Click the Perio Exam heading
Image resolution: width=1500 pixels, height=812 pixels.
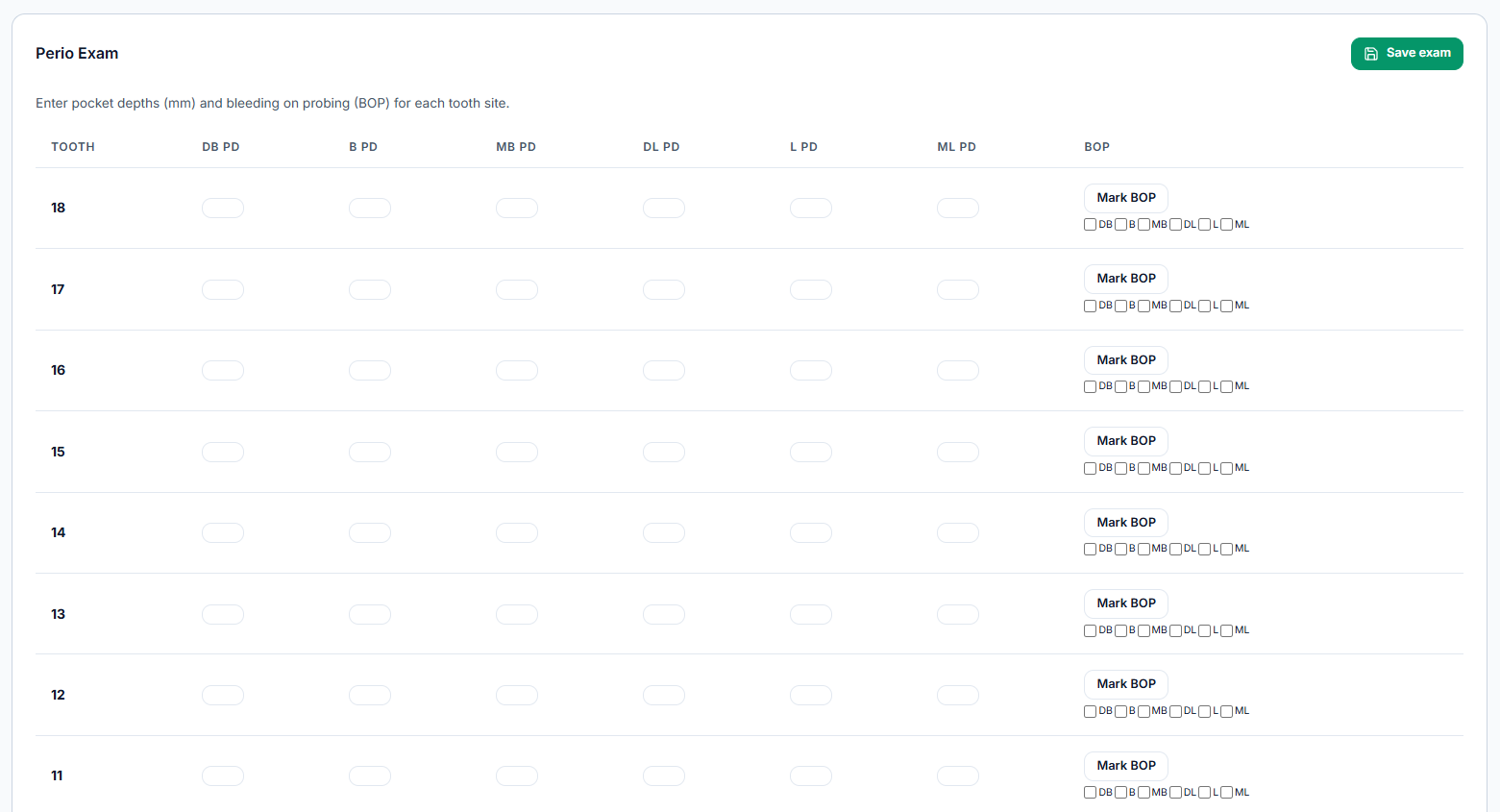click(x=77, y=54)
